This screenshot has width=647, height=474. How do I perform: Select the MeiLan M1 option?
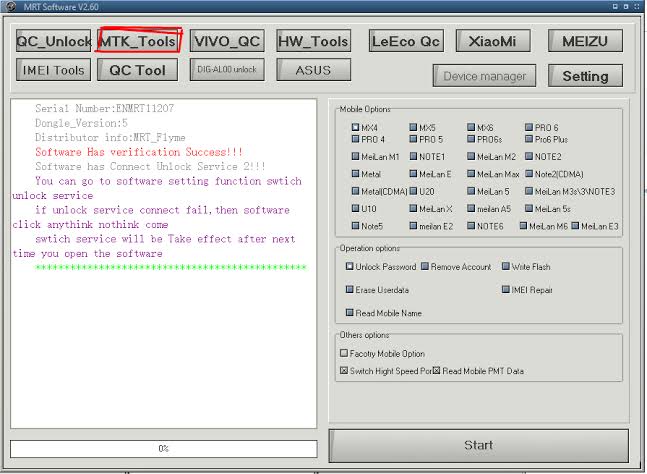(355, 156)
